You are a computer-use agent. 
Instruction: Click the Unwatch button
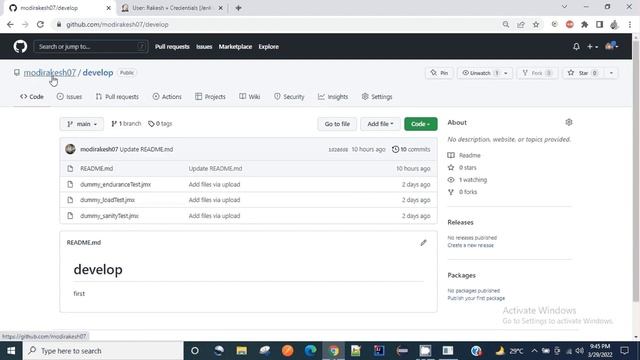(480, 73)
